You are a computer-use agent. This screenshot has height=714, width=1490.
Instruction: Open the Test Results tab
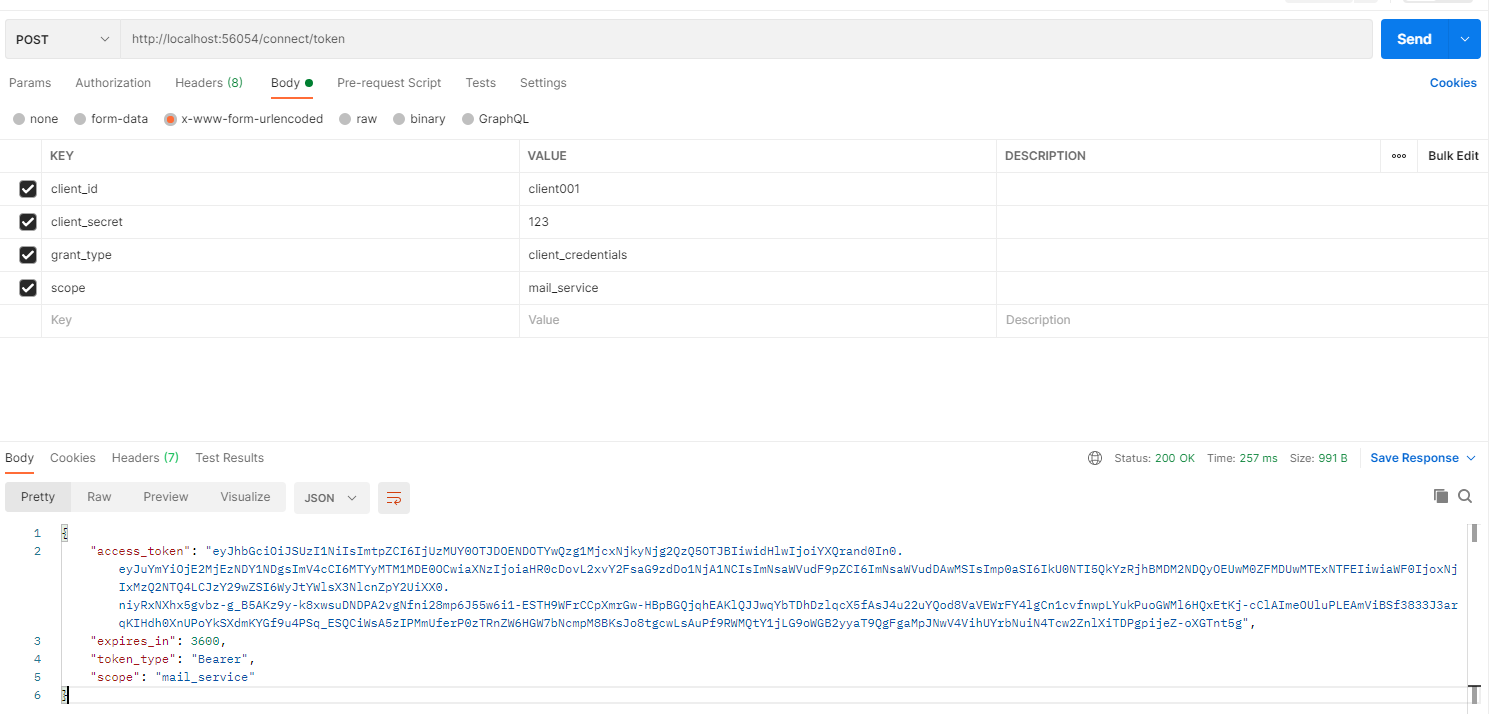point(230,458)
